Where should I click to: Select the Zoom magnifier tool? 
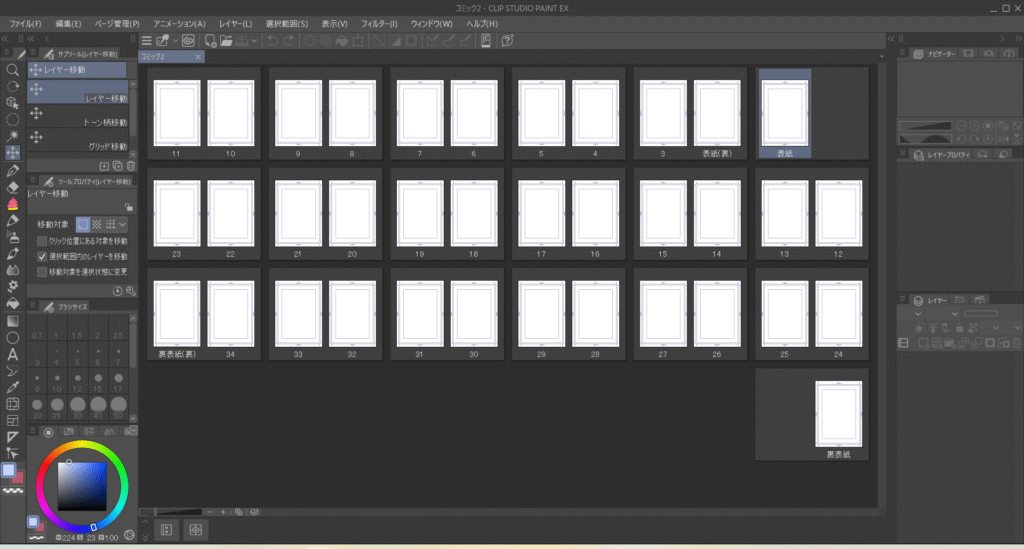[13, 71]
